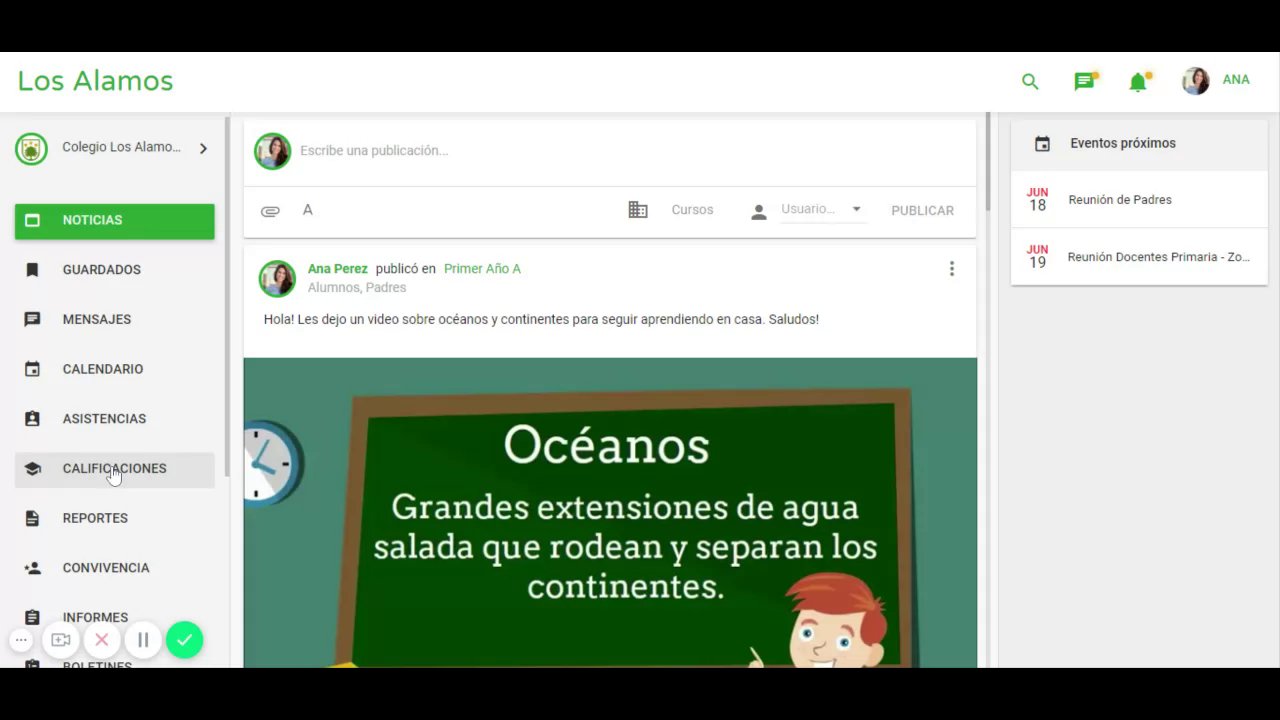Screen dimensions: 1280x720
Task: Click the search magnifier icon
Action: point(1030,82)
